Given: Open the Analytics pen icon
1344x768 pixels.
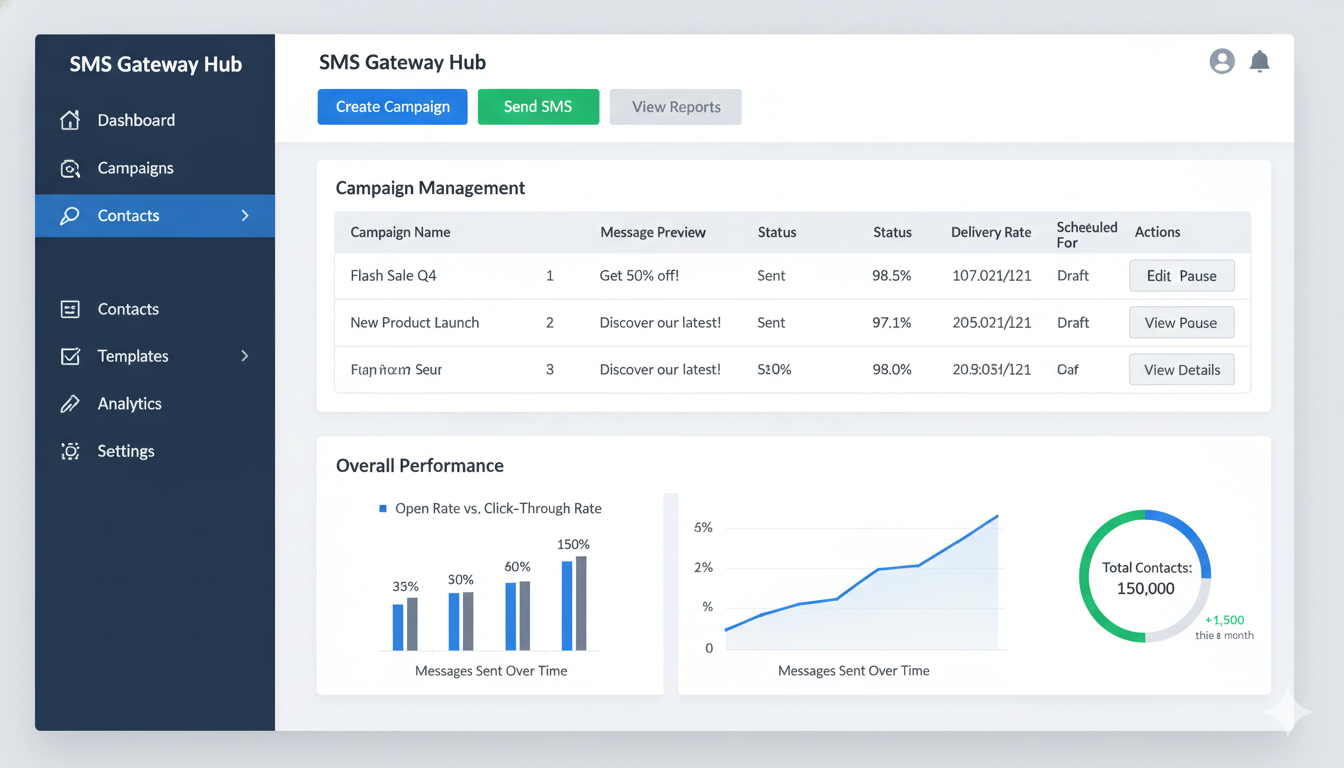Looking at the screenshot, I should click(70, 403).
